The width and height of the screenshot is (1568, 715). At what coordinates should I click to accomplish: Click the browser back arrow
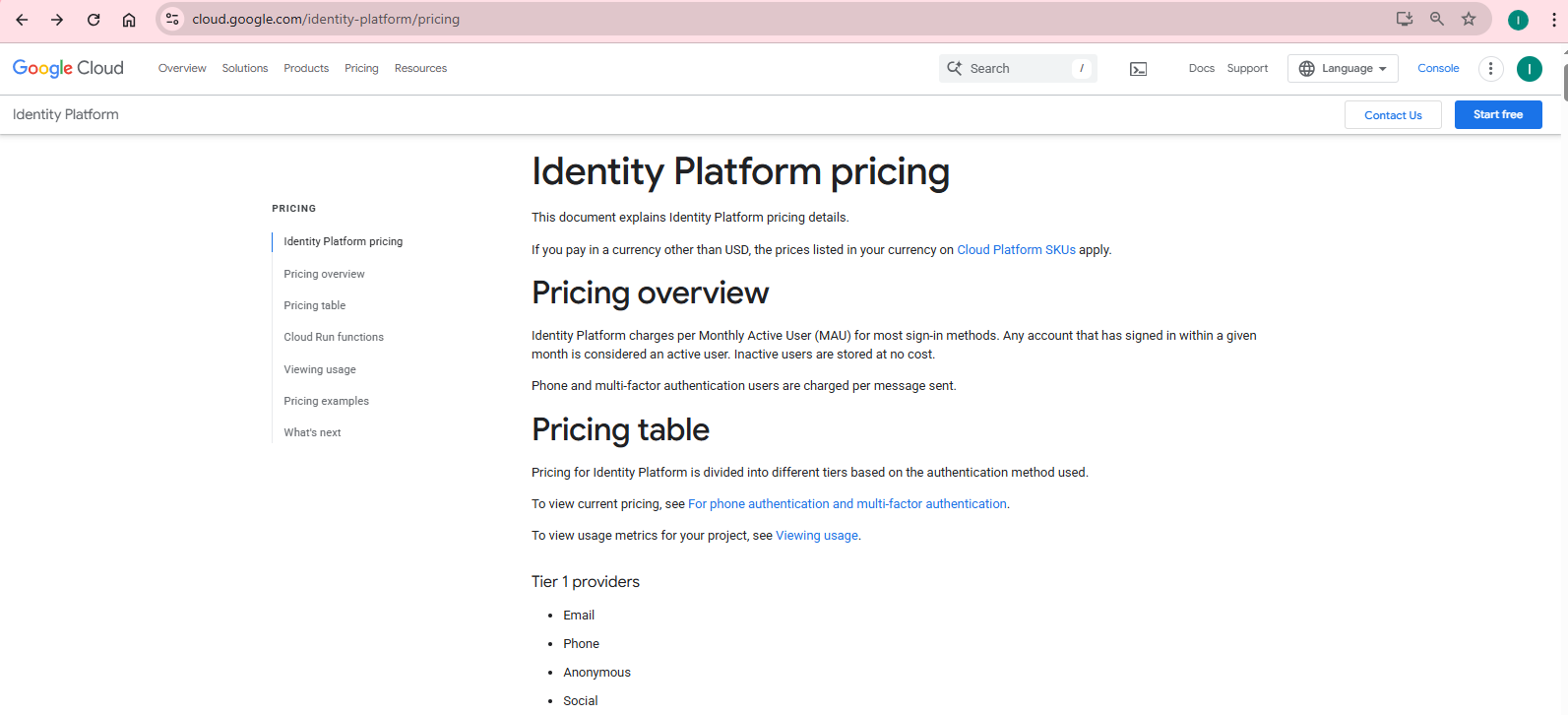click(22, 20)
